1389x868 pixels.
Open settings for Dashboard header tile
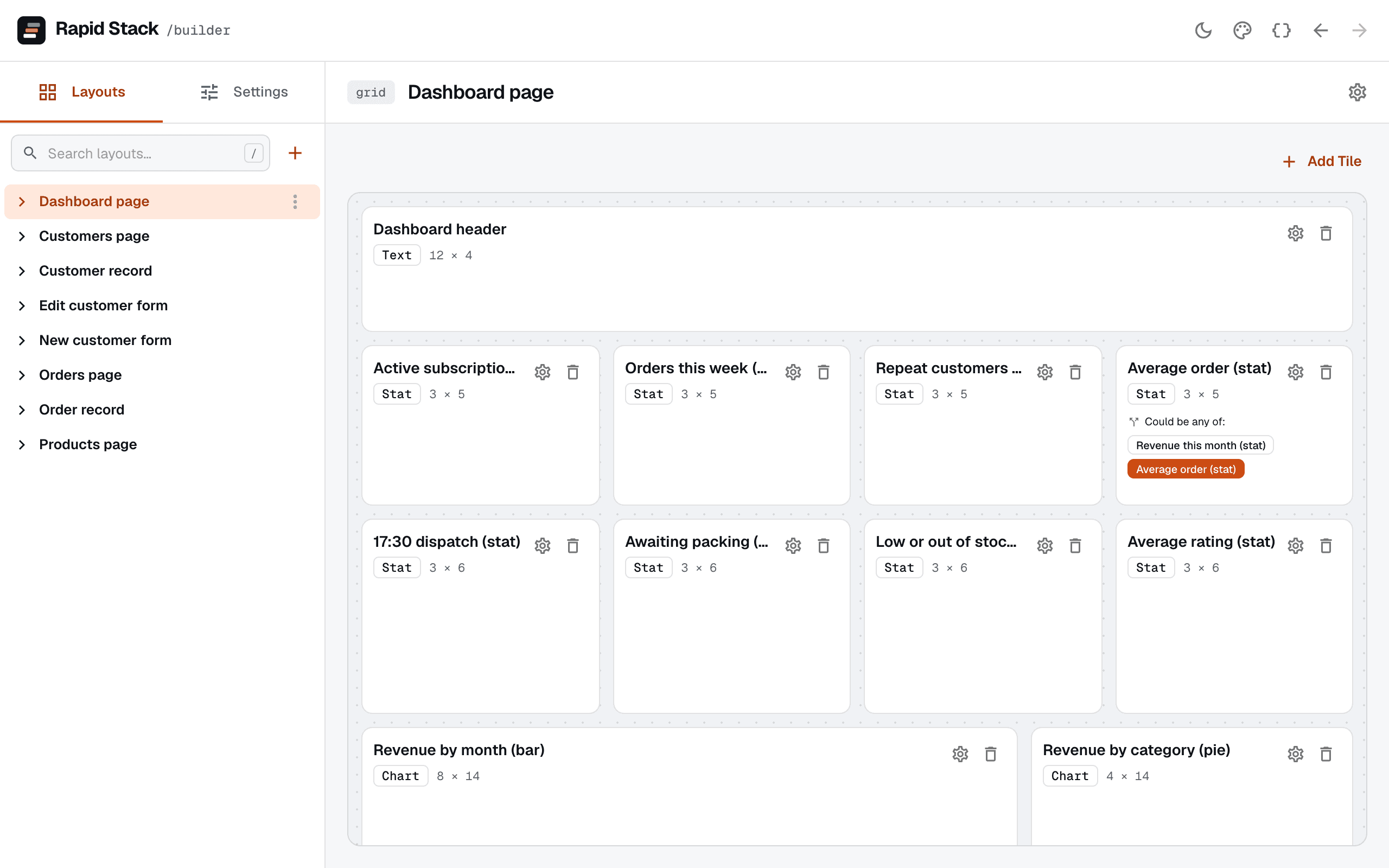click(1296, 234)
